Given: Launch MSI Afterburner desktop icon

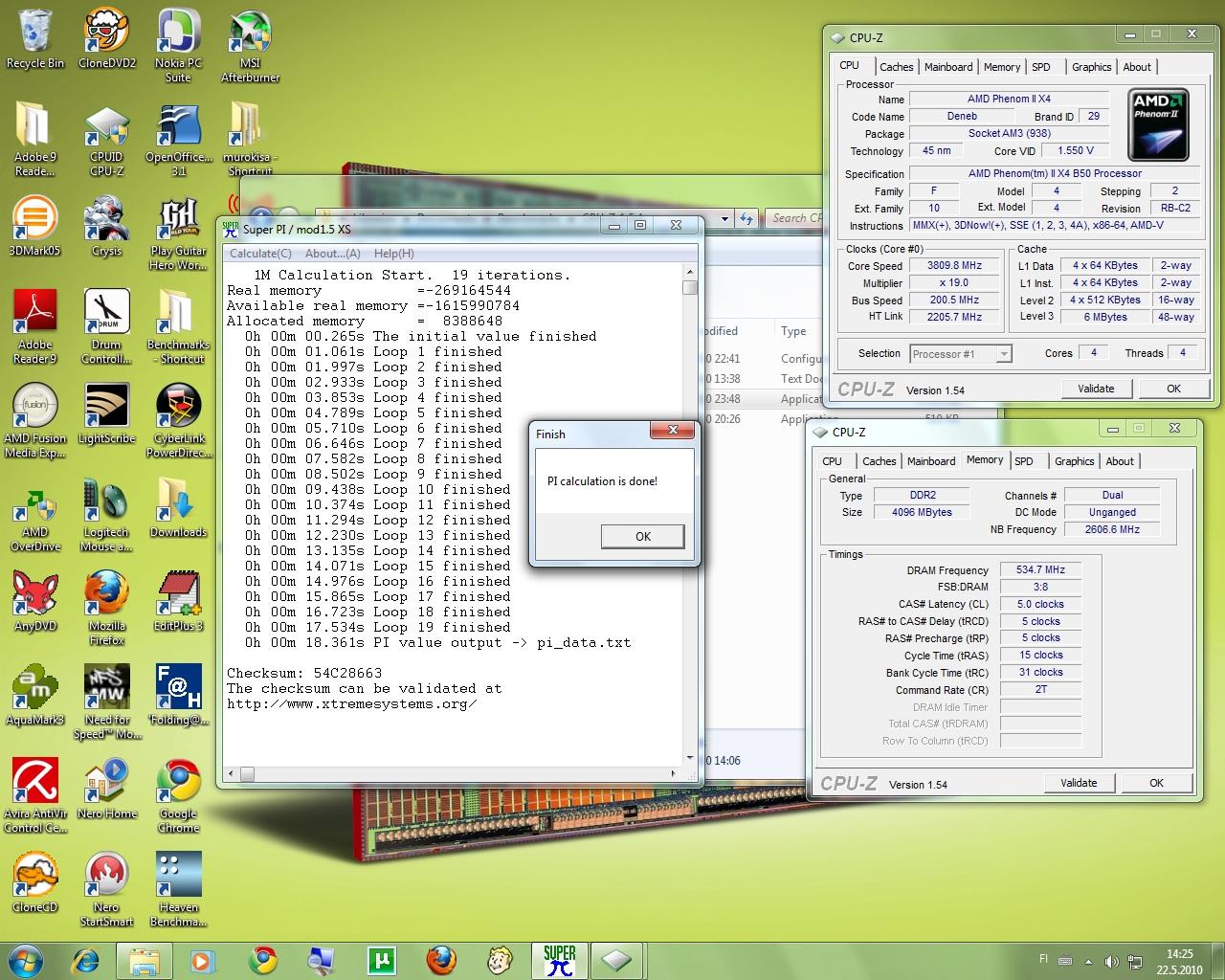Looking at the screenshot, I should point(250,46).
